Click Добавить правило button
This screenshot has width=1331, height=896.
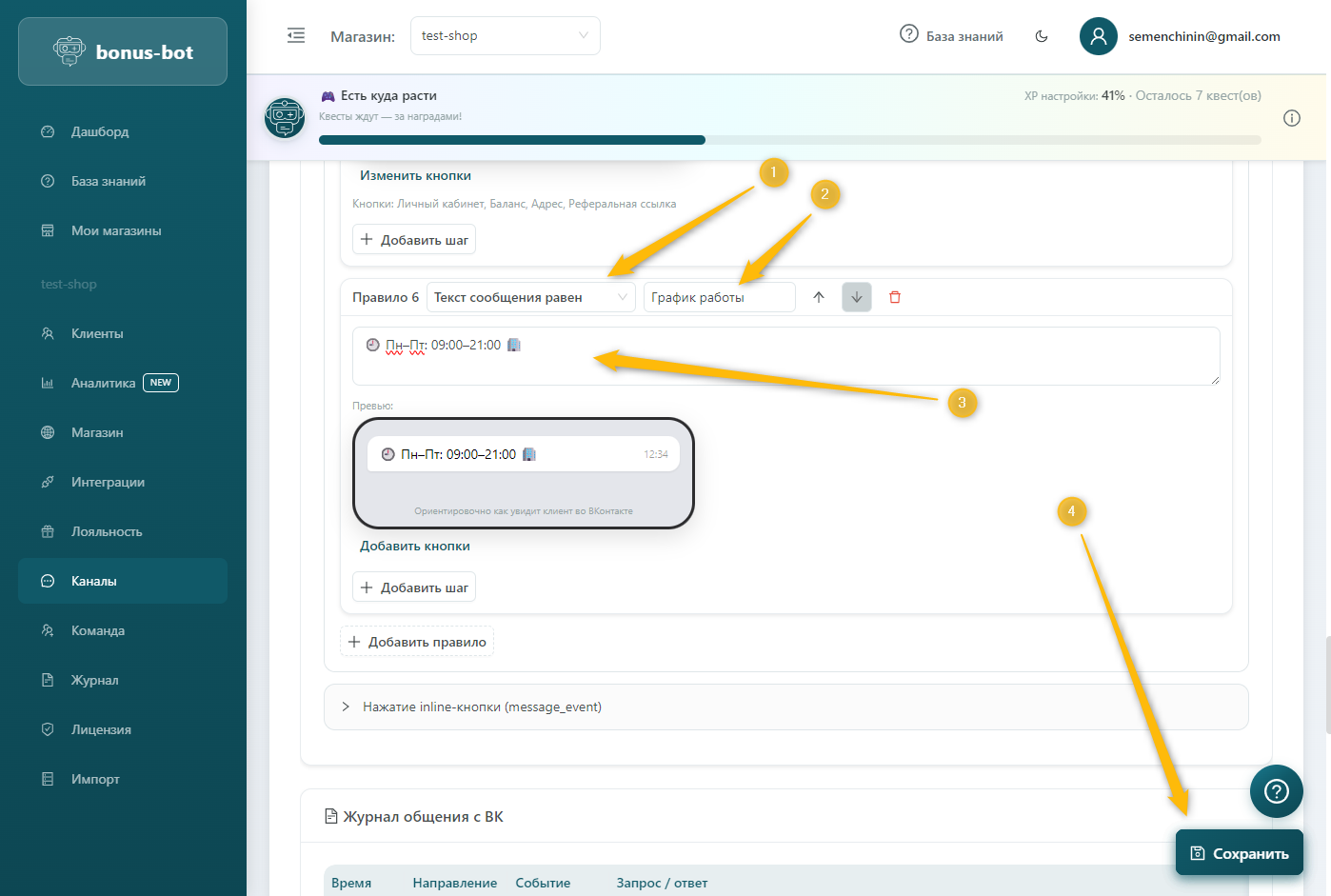click(417, 642)
